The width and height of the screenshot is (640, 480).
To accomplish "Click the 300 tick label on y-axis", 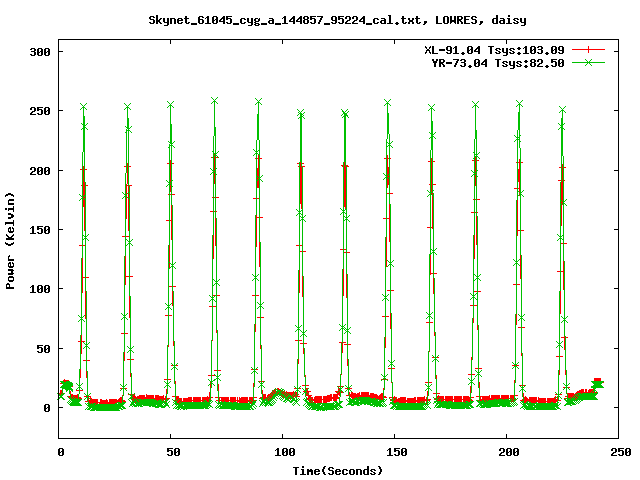I will (39, 52).
